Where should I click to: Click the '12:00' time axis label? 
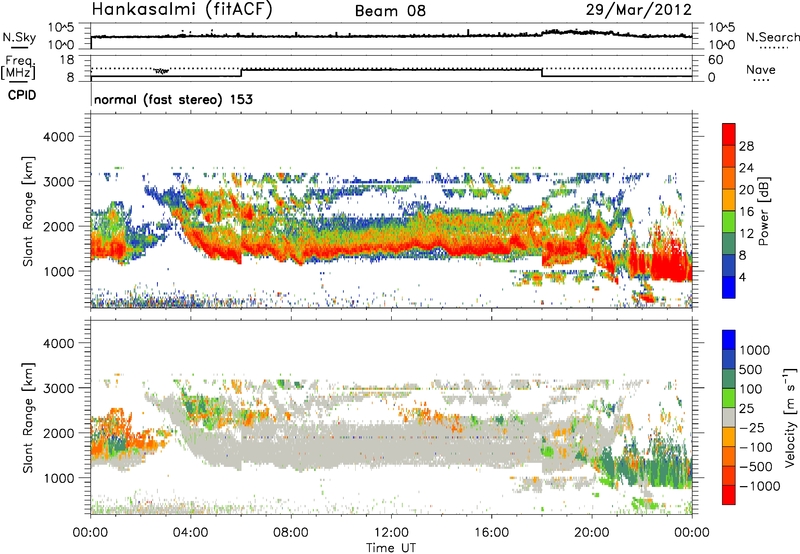pos(391,533)
